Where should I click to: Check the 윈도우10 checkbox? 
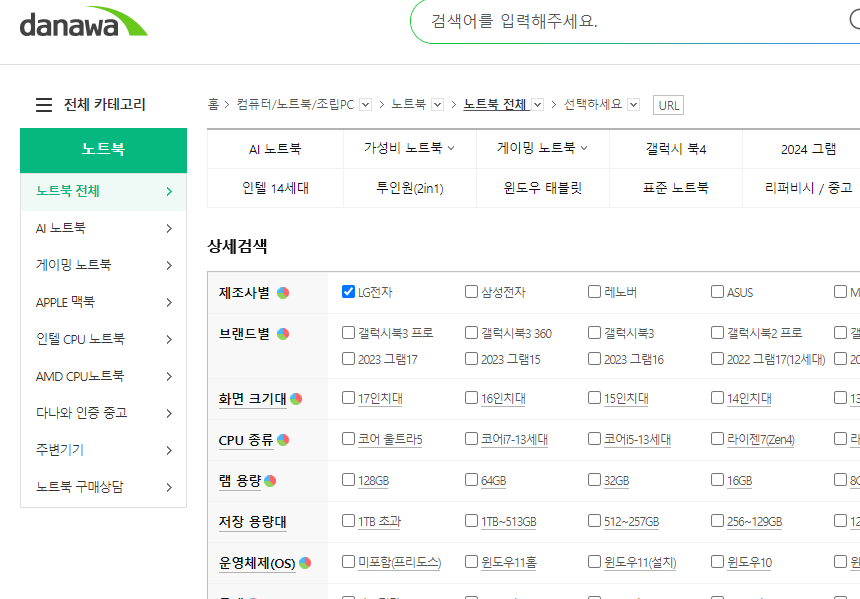pyautogui.click(x=717, y=561)
